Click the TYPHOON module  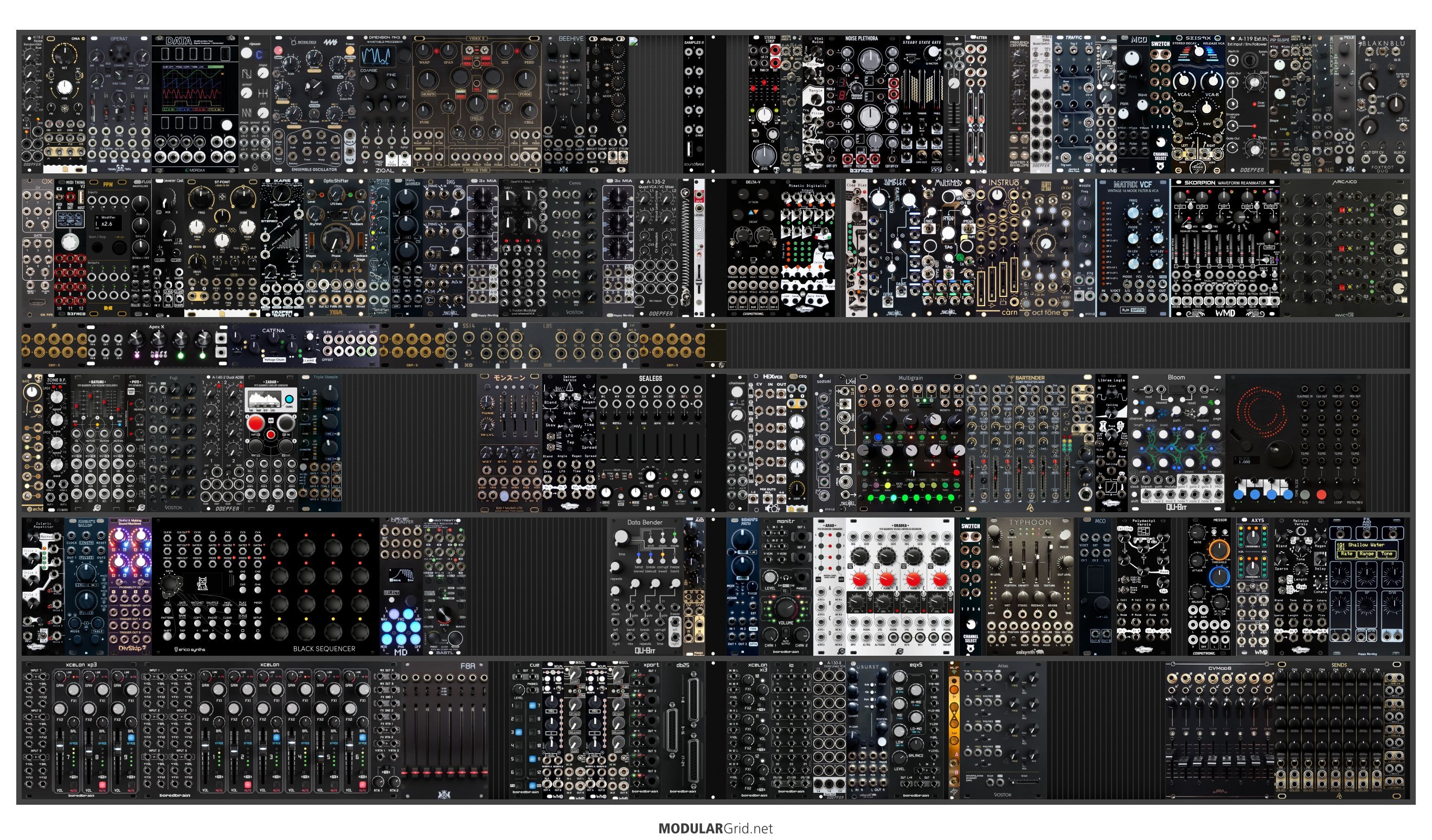[1030, 586]
